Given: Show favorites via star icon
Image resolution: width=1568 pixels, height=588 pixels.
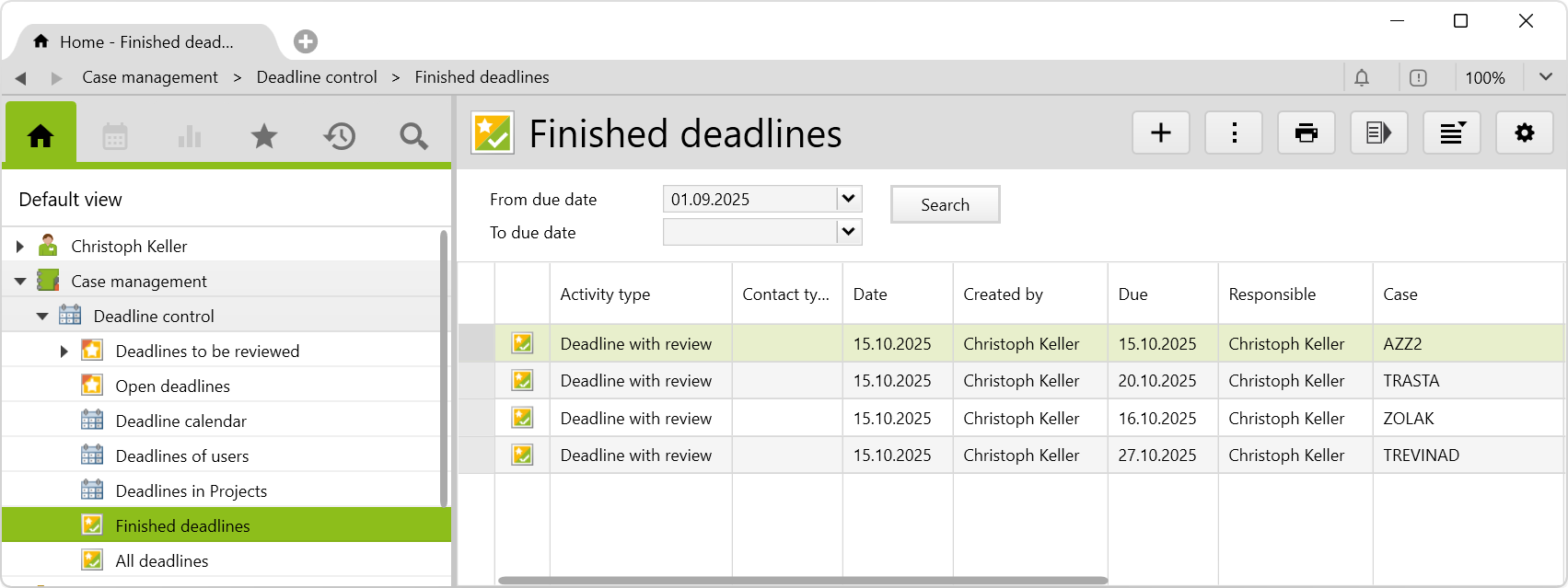Looking at the screenshot, I should [x=264, y=137].
